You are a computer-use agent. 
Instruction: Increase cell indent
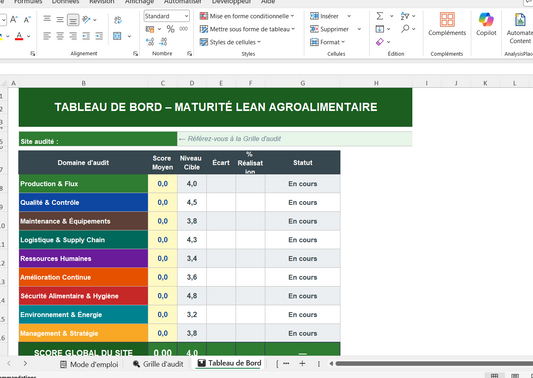click(99, 36)
